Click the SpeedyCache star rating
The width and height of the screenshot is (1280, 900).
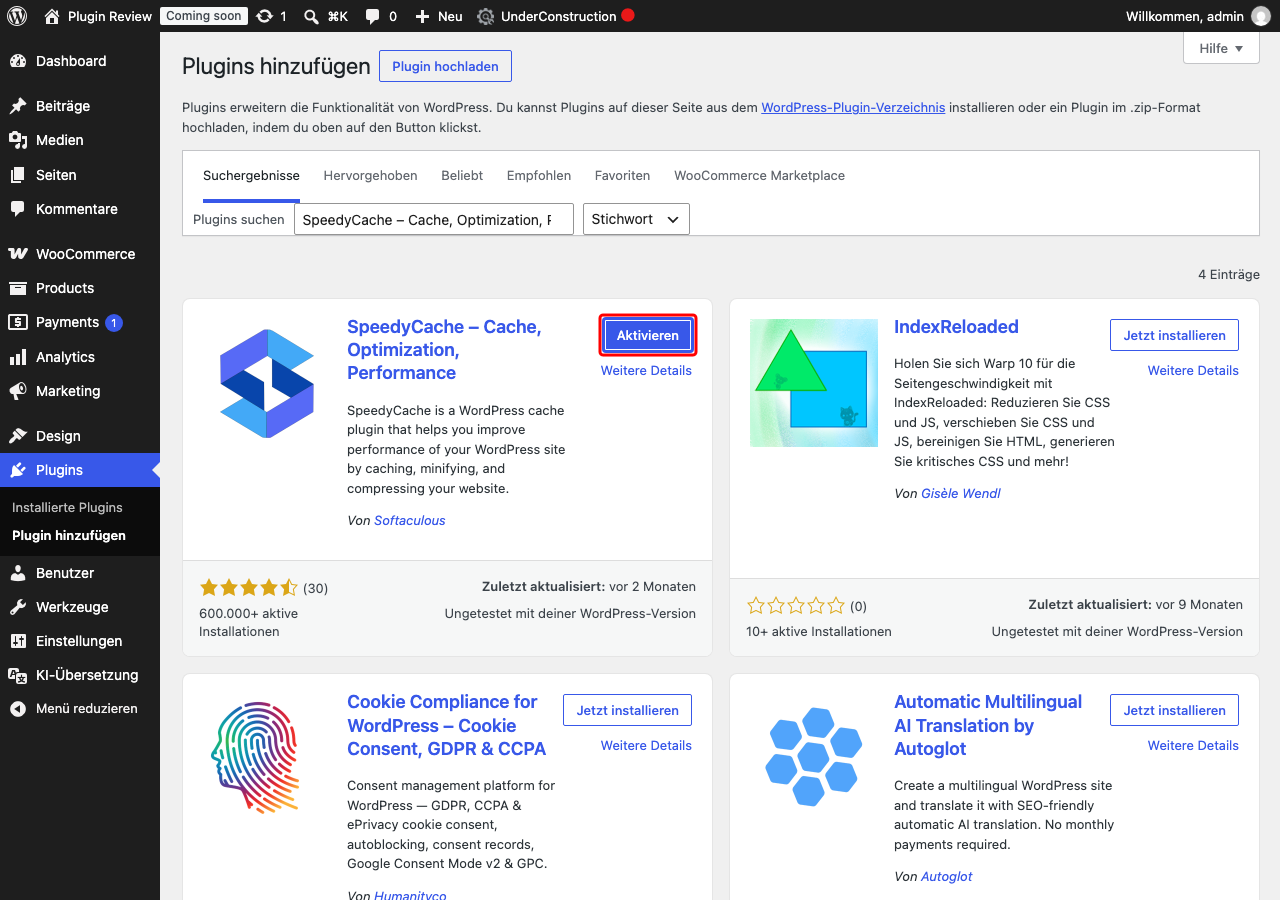click(x=249, y=588)
